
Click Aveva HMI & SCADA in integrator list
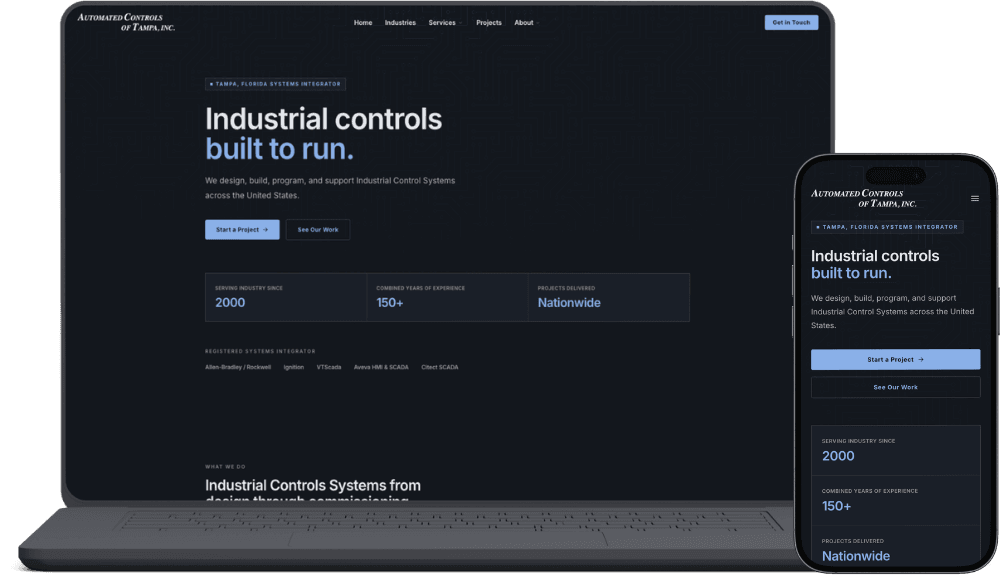(x=381, y=367)
